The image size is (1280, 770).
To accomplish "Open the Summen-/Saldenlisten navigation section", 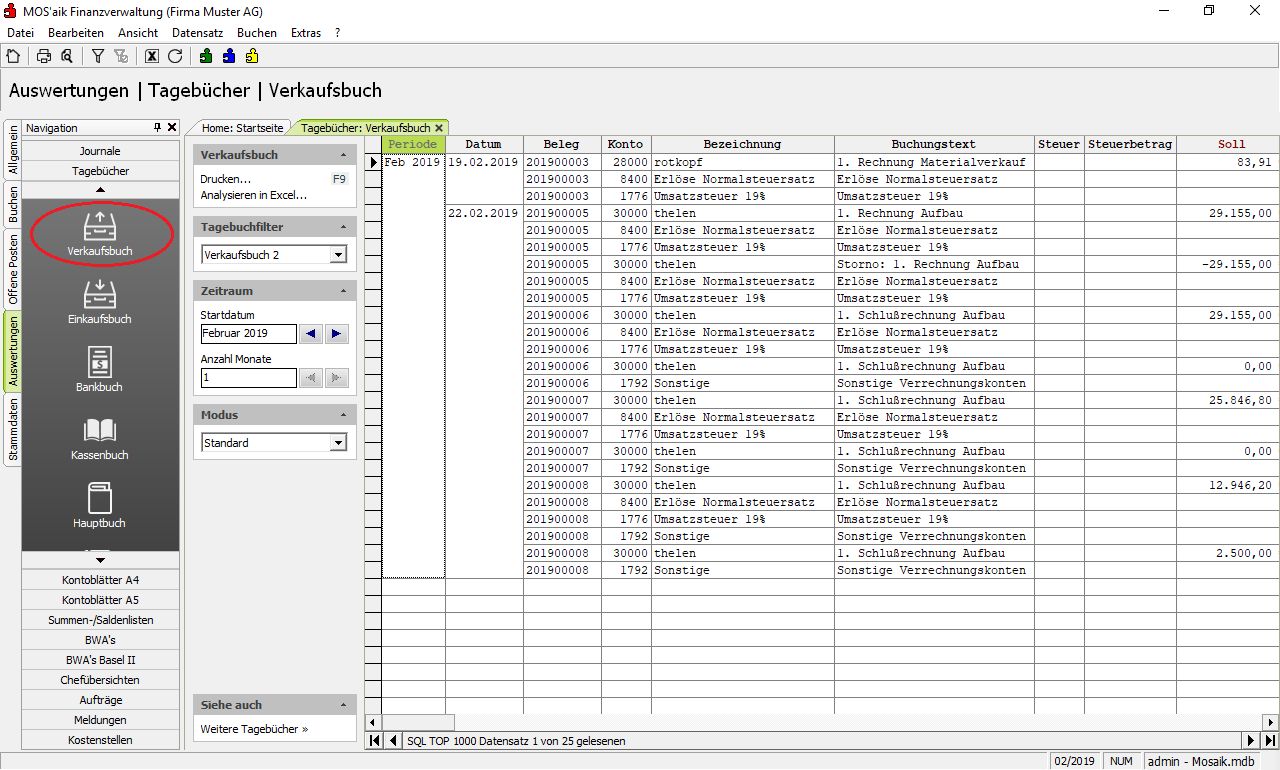I will click(x=100, y=620).
